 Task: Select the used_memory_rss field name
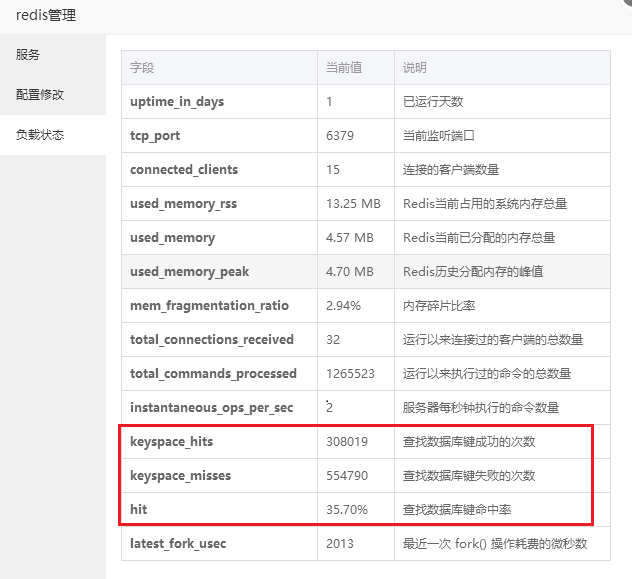tap(183, 204)
